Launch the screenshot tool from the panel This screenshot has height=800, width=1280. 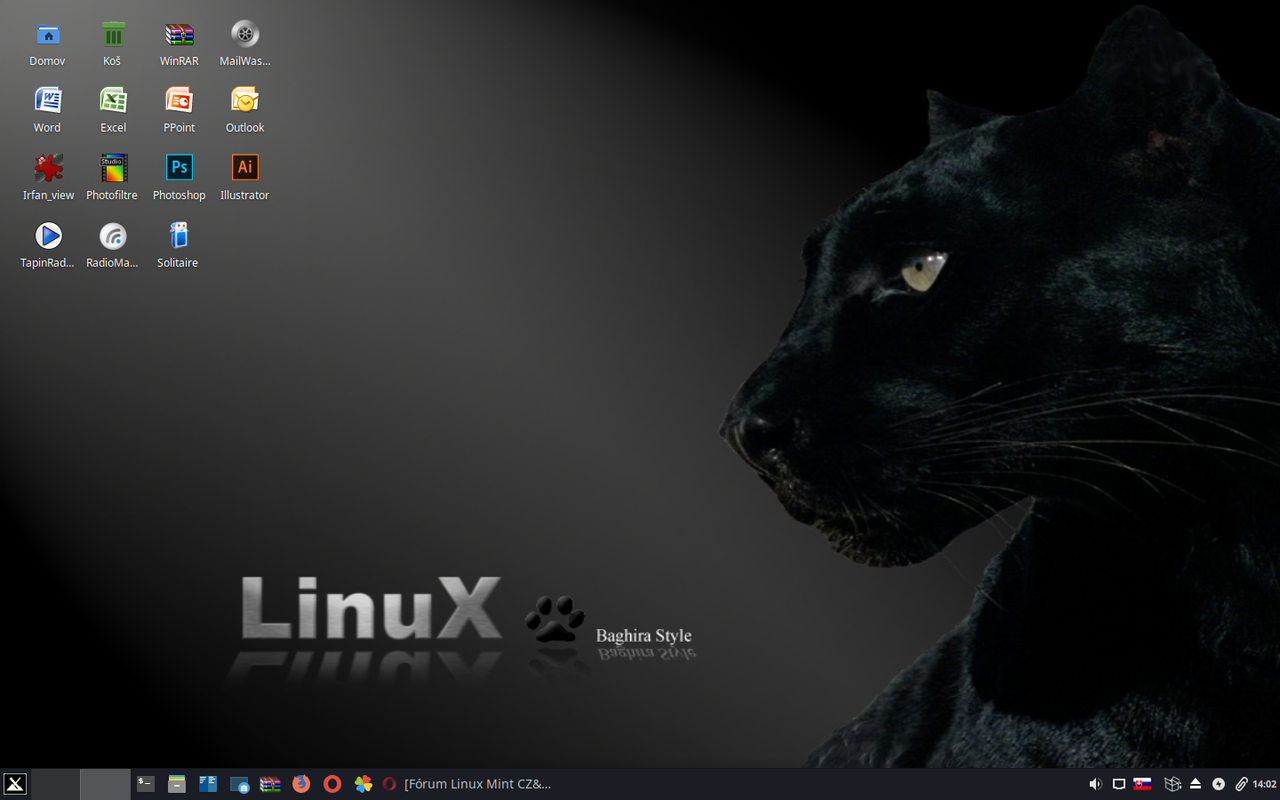tap(239, 785)
